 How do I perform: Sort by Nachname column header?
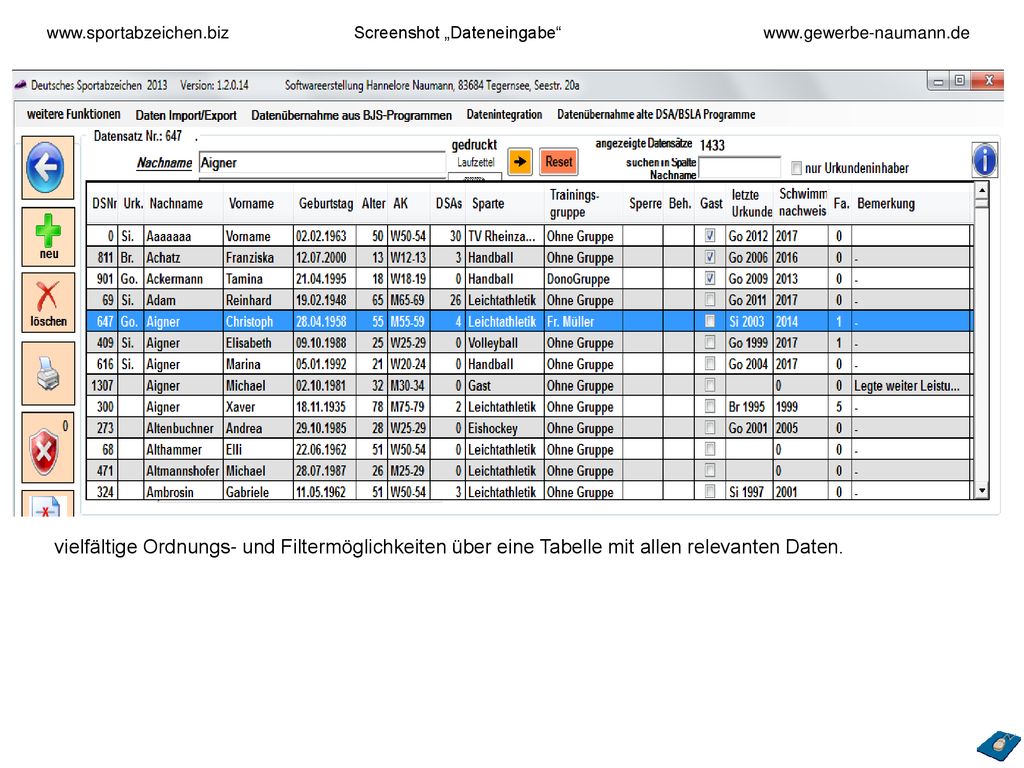176,203
